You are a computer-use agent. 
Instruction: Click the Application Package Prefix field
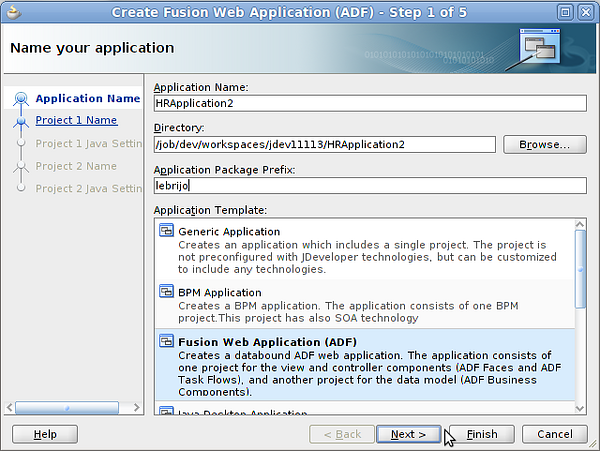(369, 185)
